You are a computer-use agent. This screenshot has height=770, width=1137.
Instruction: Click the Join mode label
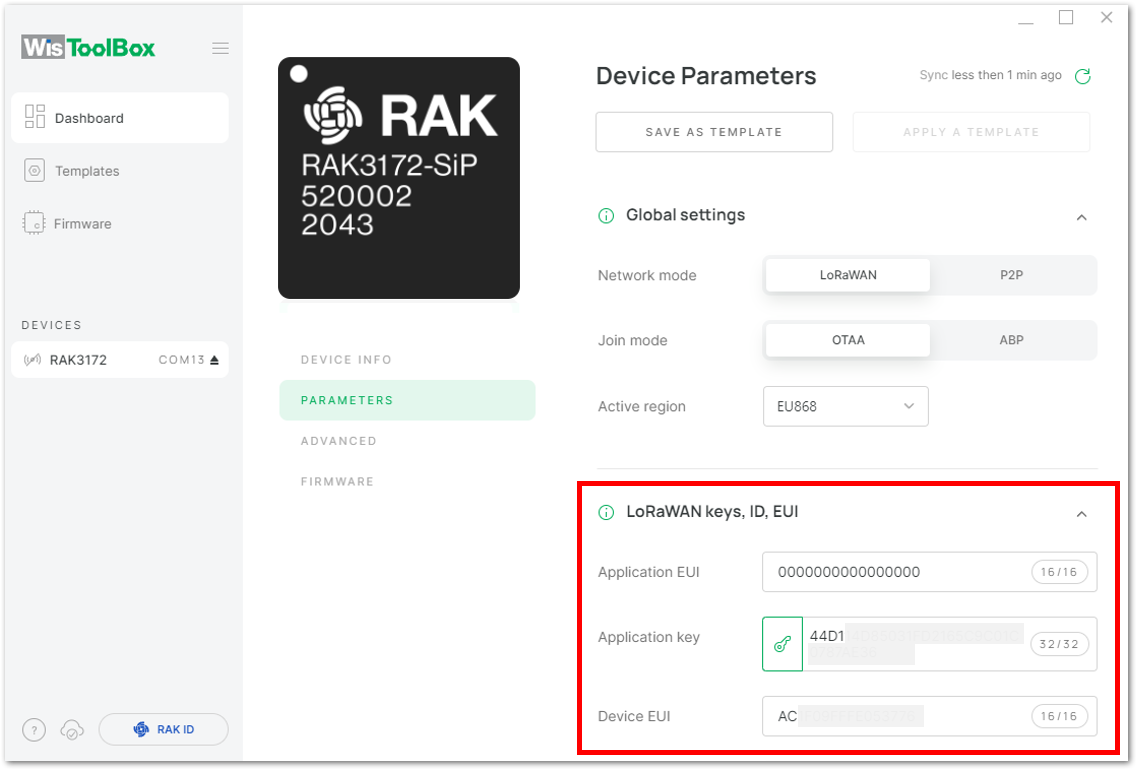(x=632, y=341)
